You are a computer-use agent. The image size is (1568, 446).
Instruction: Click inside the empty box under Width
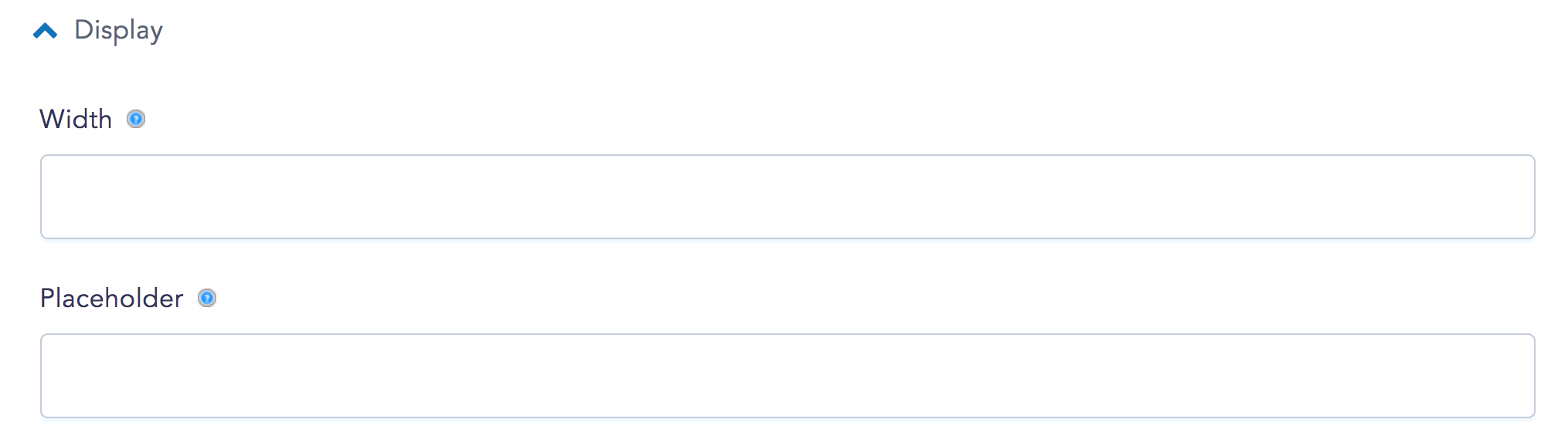pos(787,197)
